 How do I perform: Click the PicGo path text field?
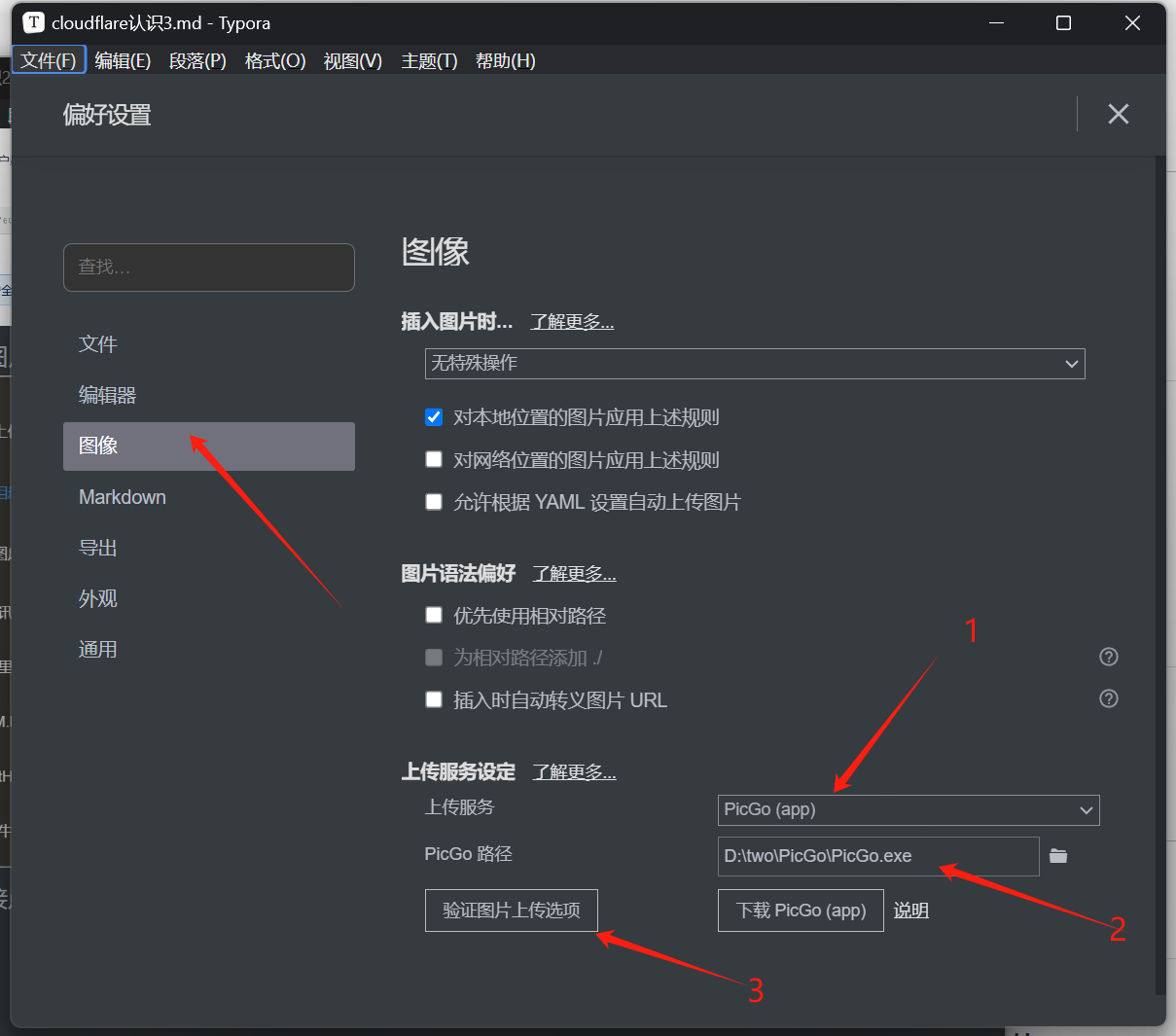[877, 856]
